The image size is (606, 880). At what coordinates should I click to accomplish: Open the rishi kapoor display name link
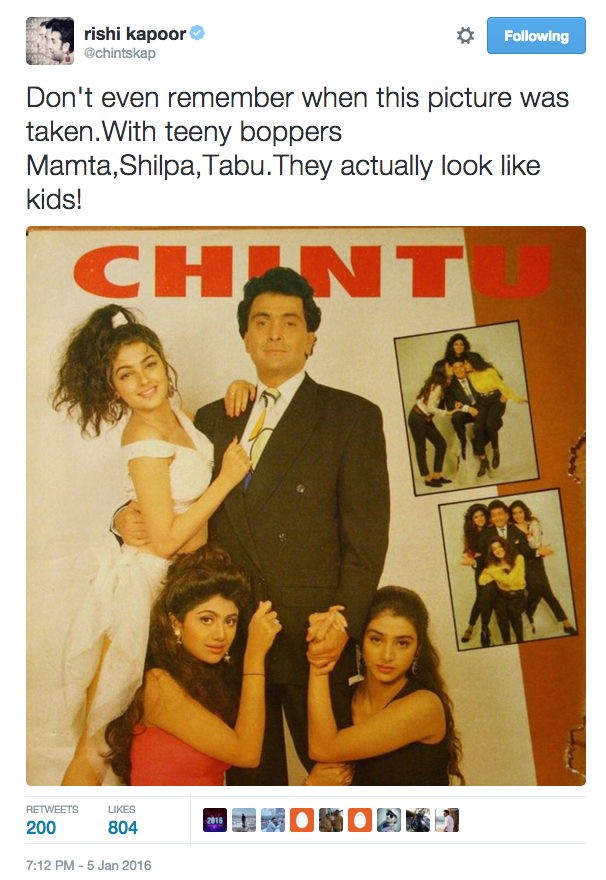[135, 34]
